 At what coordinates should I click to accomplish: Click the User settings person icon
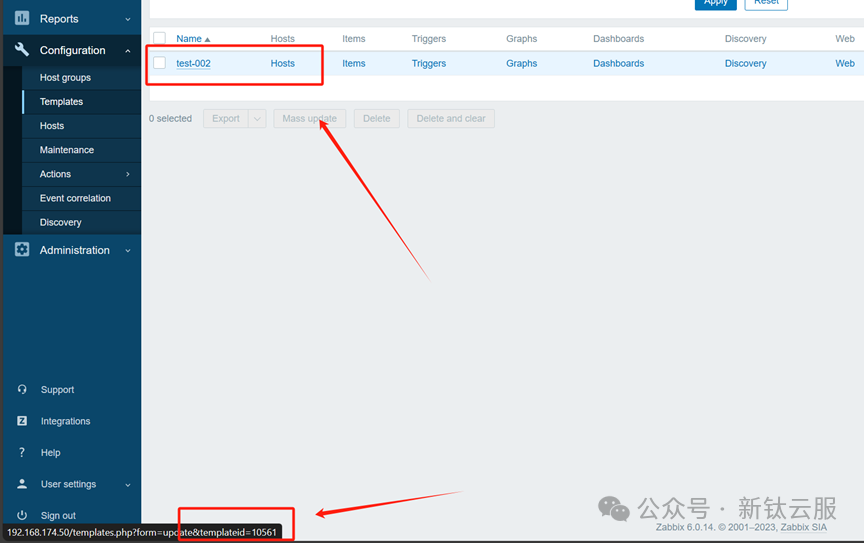22,483
